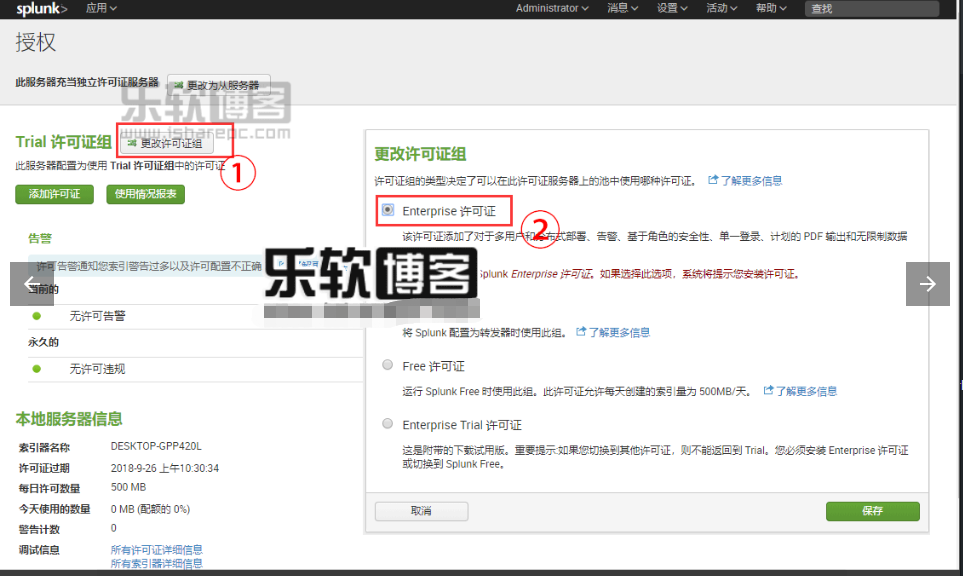
Task: Open 了解更多信息 link for Free license
Action: pos(800,391)
